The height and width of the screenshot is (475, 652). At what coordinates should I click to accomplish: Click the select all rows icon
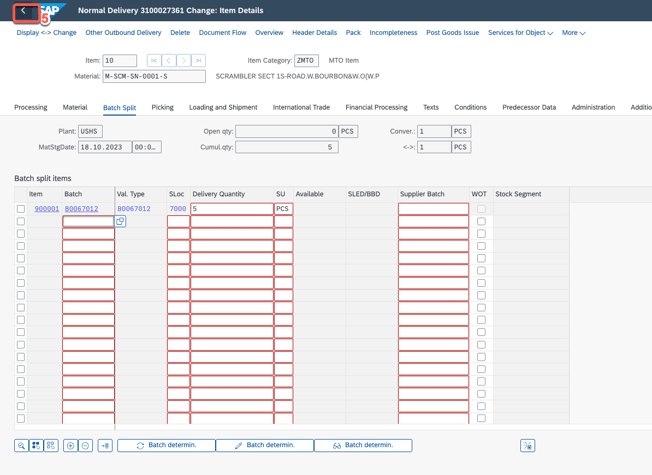[36, 445]
